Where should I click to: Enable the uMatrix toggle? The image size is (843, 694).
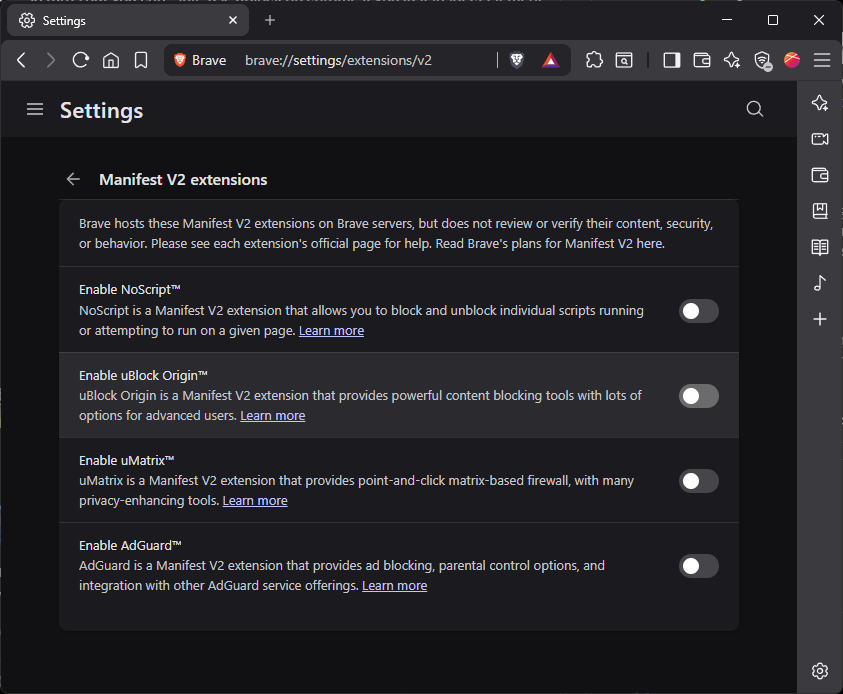(698, 481)
